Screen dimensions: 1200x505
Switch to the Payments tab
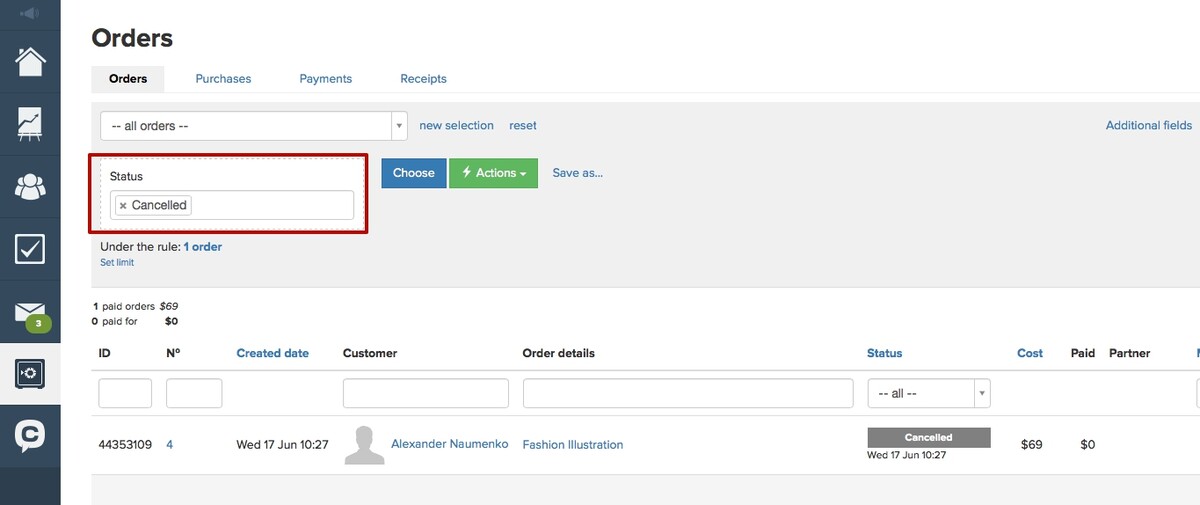[x=326, y=78]
